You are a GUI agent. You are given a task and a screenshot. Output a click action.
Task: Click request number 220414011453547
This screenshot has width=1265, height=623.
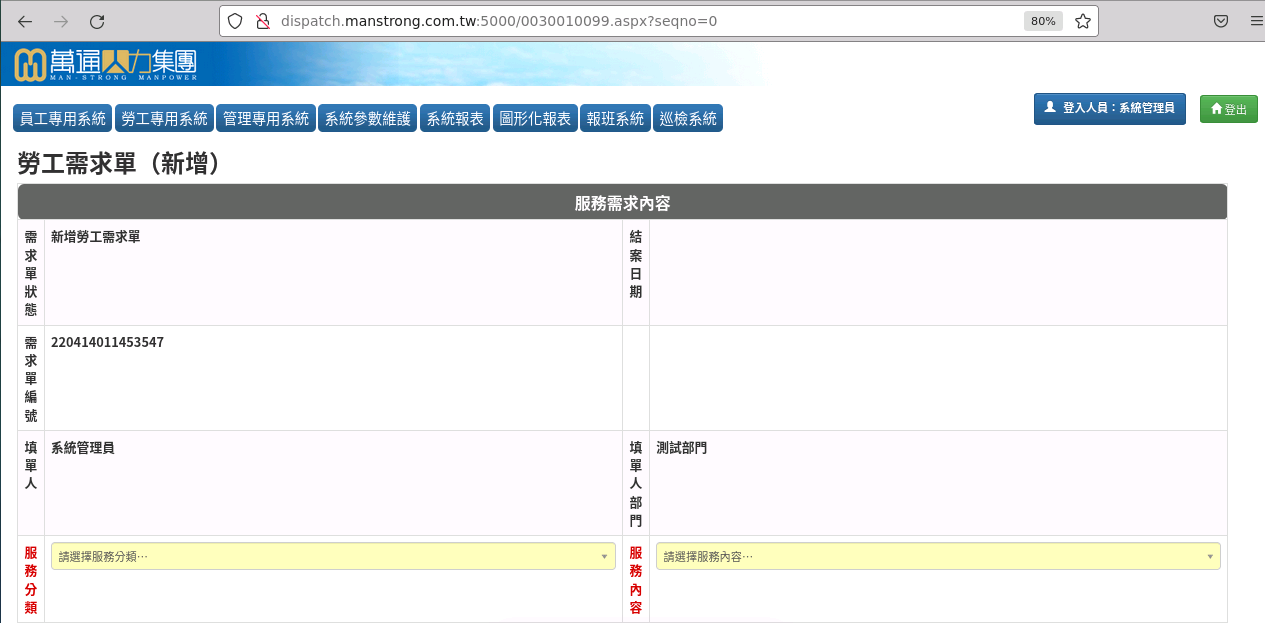pyautogui.click(x=107, y=342)
